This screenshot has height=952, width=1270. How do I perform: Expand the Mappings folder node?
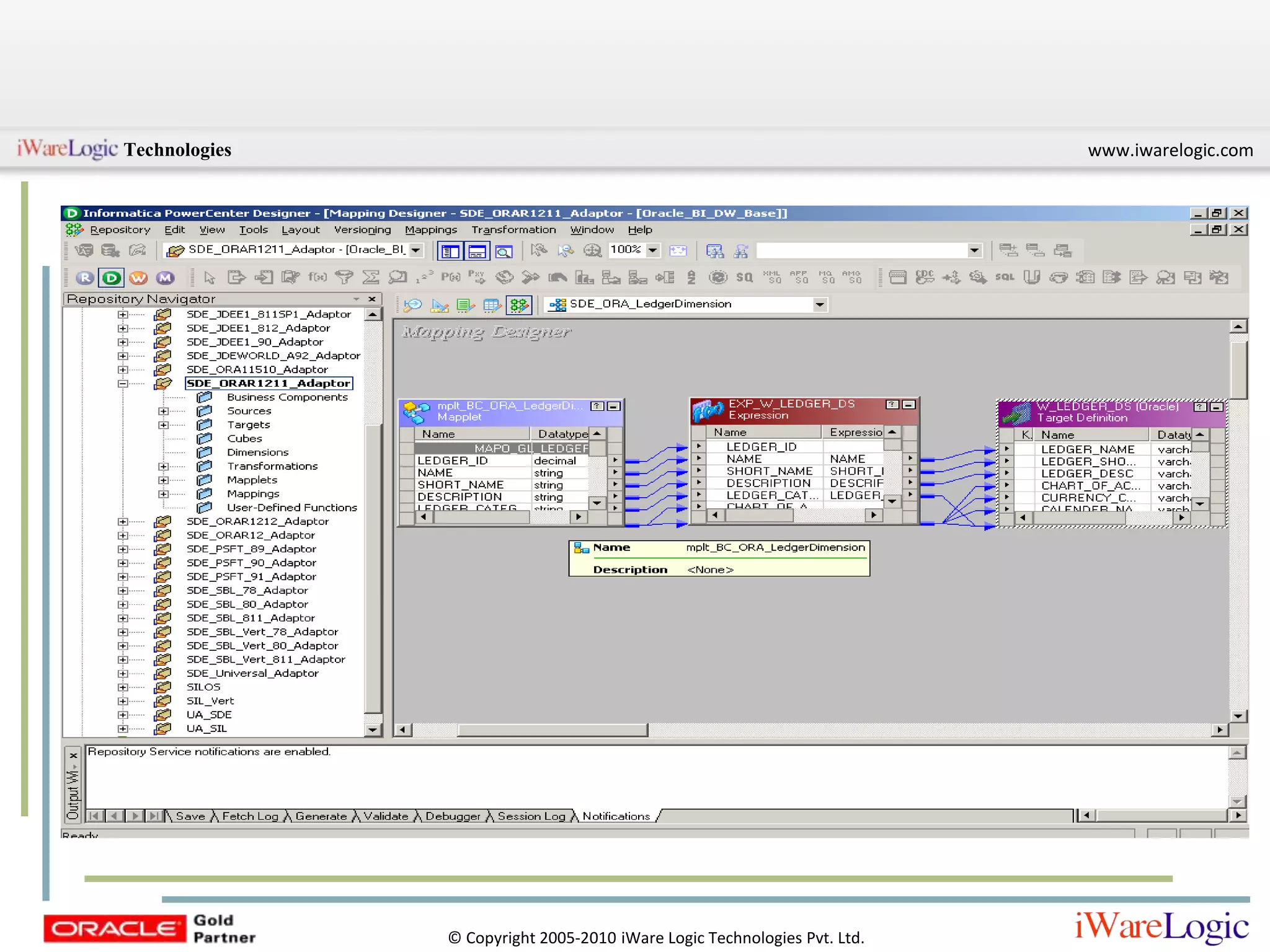[163, 495]
